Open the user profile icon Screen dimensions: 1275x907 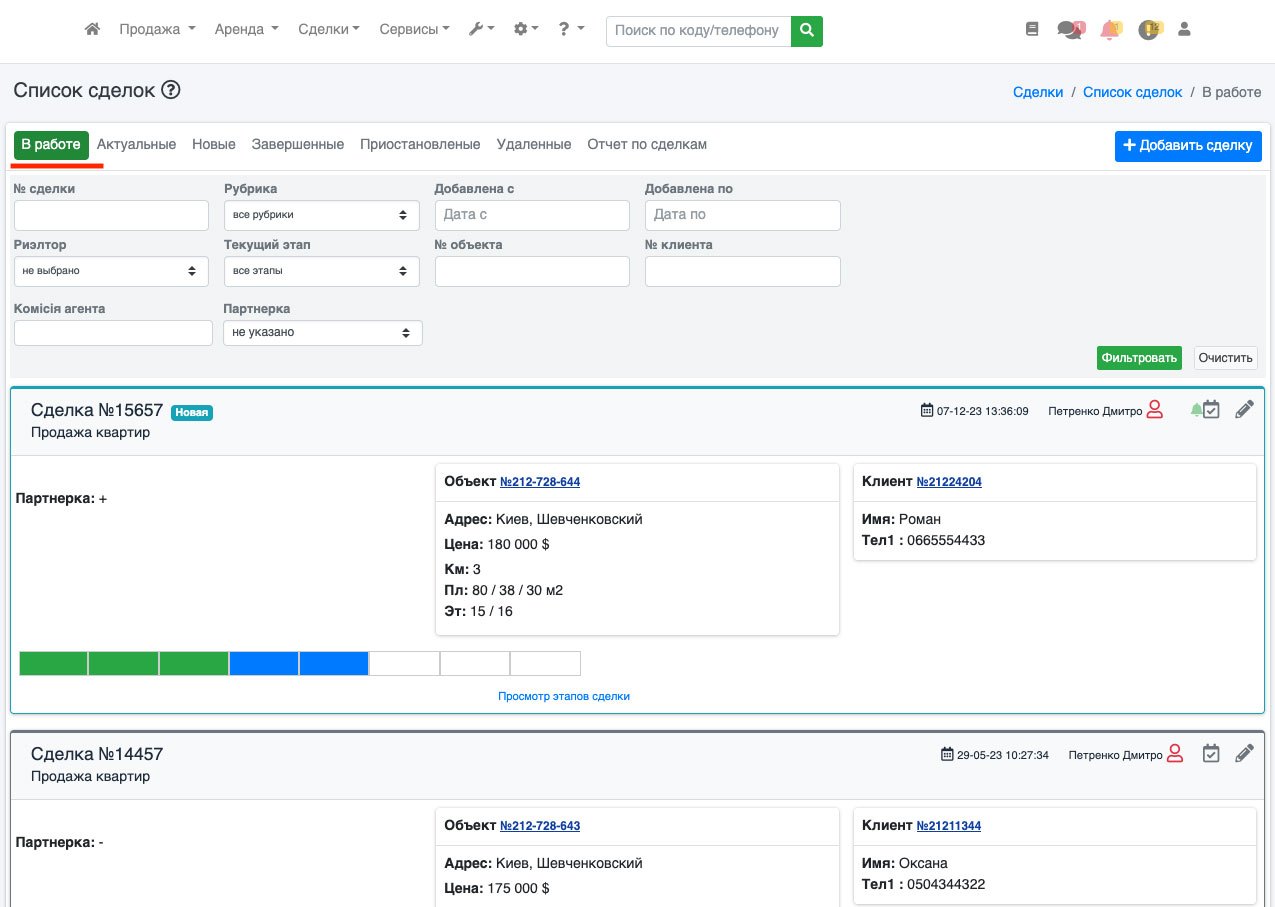1185,30
